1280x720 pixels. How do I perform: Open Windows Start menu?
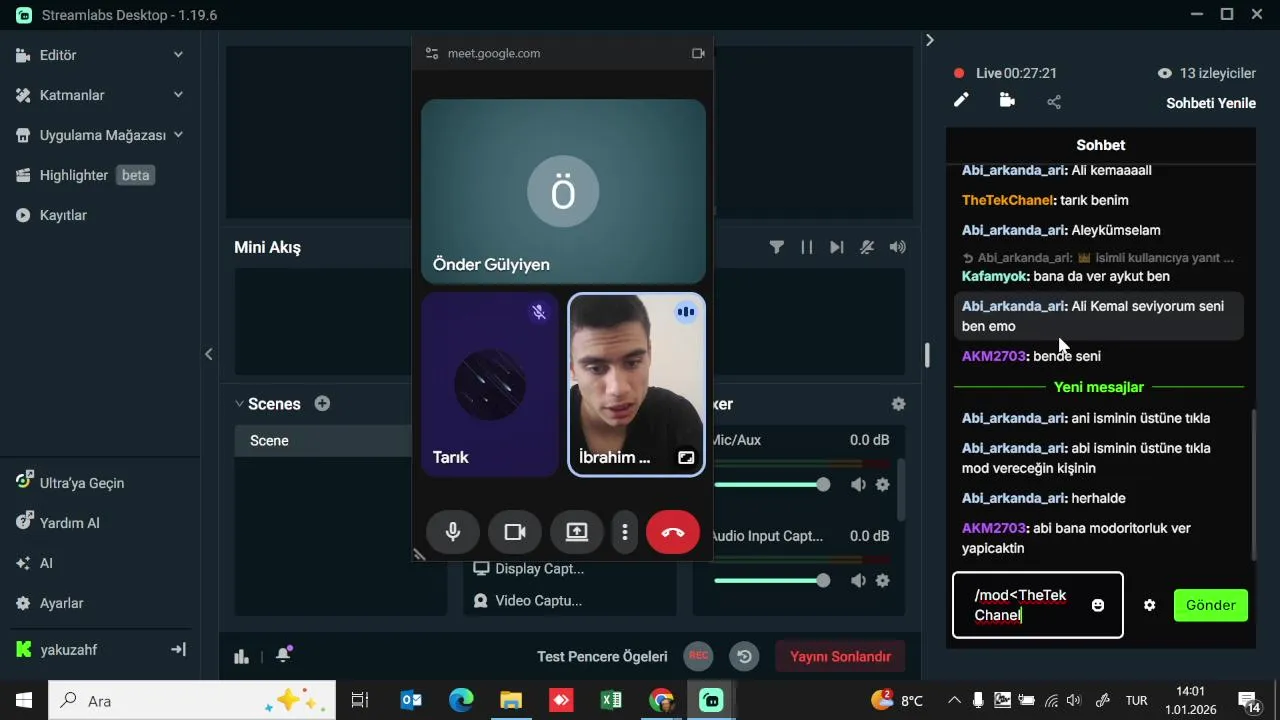pyautogui.click(x=24, y=700)
